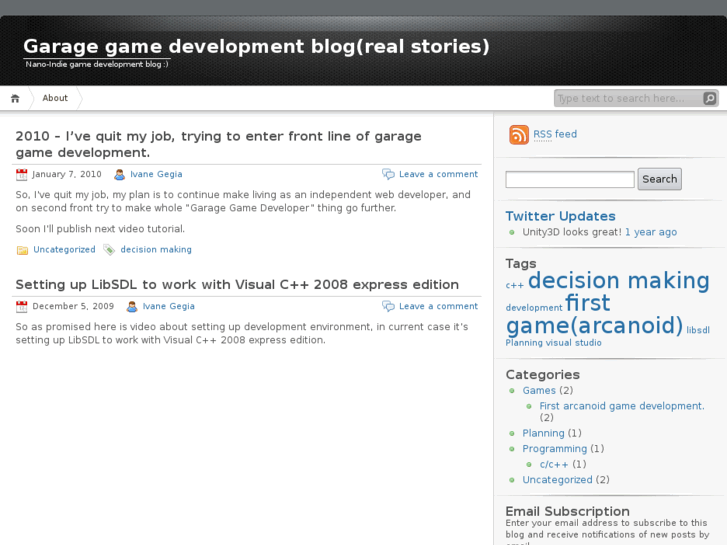Click the 'Email Subscription' heading
Screen dimensions: 727x545
click(568, 511)
